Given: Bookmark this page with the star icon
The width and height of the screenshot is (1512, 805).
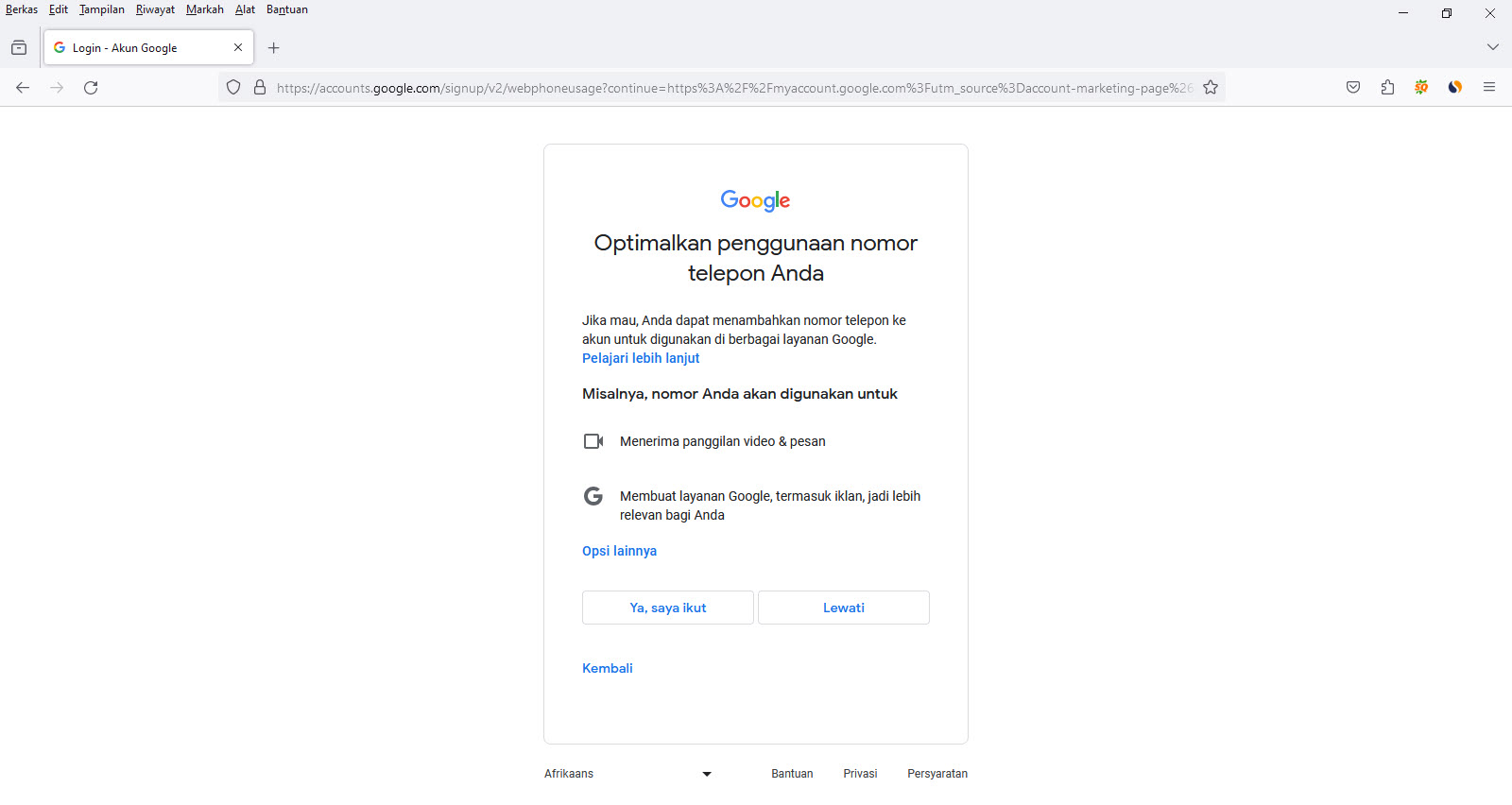Looking at the screenshot, I should tap(1211, 88).
